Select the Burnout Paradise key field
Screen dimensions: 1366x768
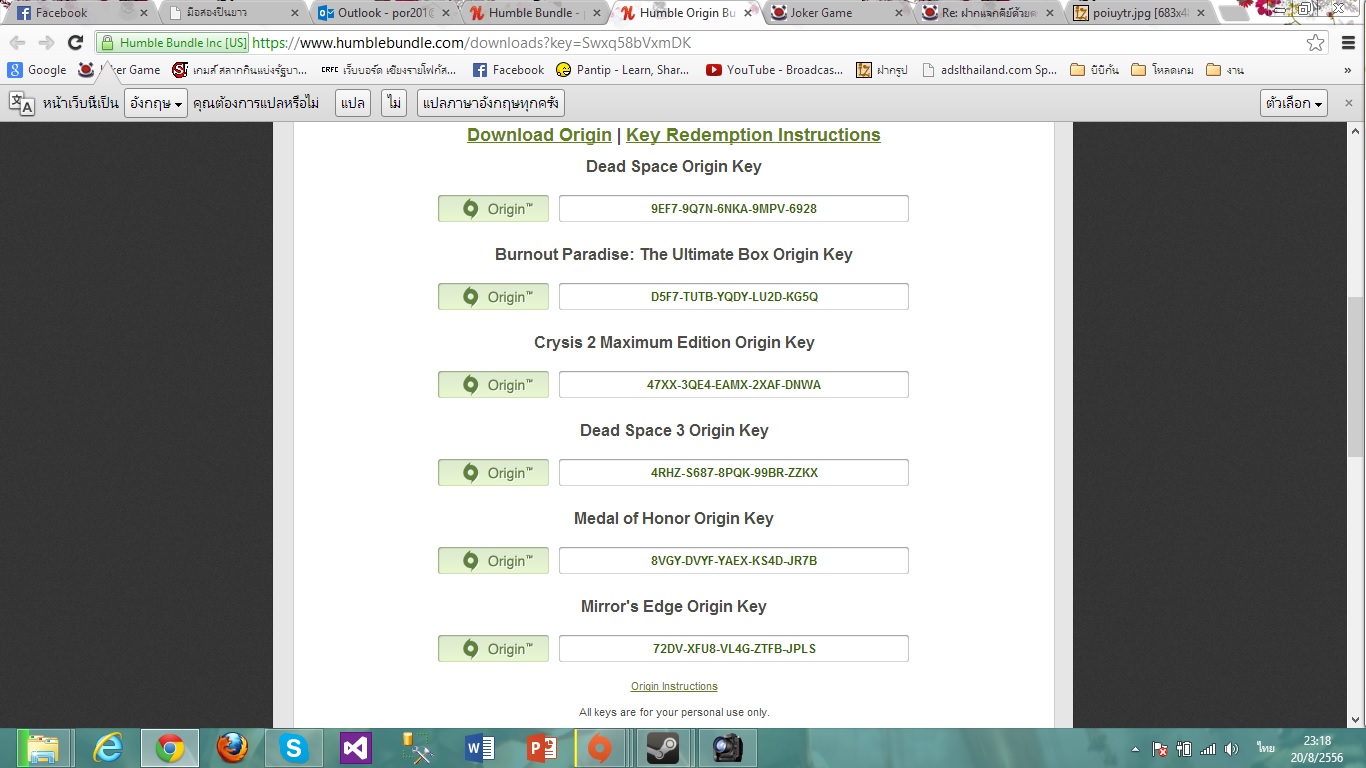tap(734, 297)
